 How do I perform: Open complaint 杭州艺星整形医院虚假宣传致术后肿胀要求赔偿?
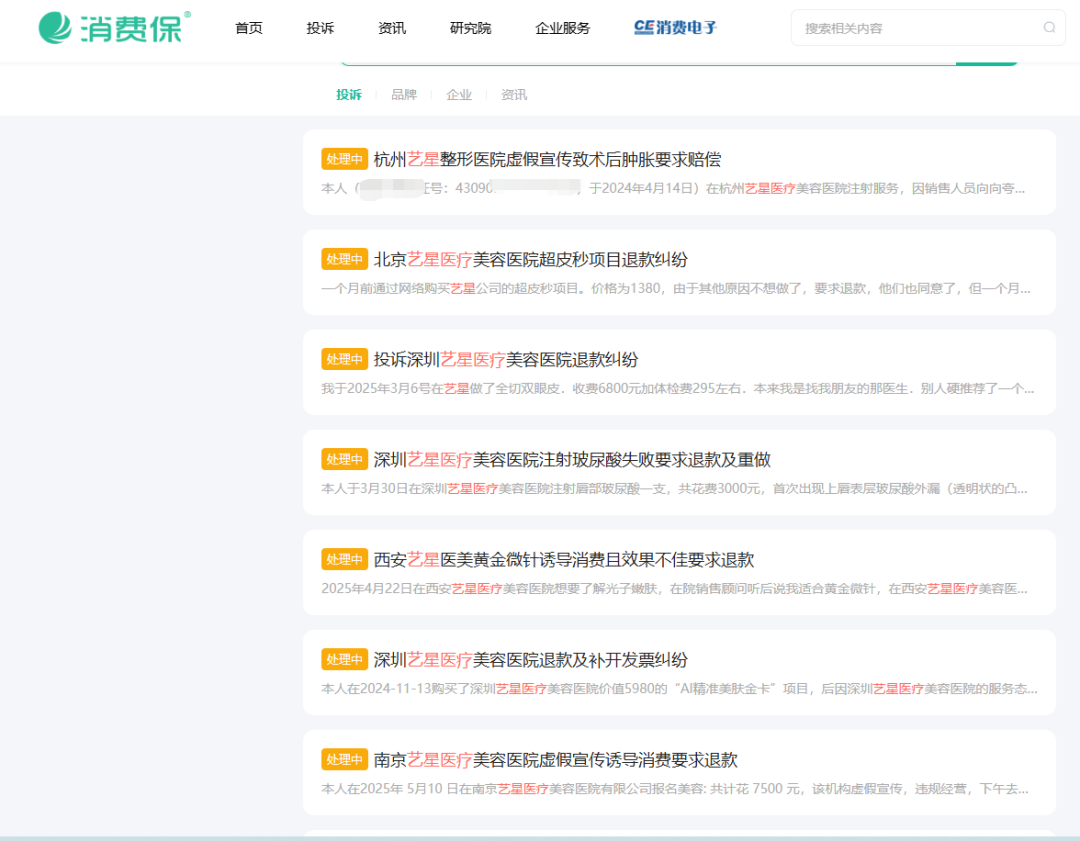pyautogui.click(x=547, y=160)
